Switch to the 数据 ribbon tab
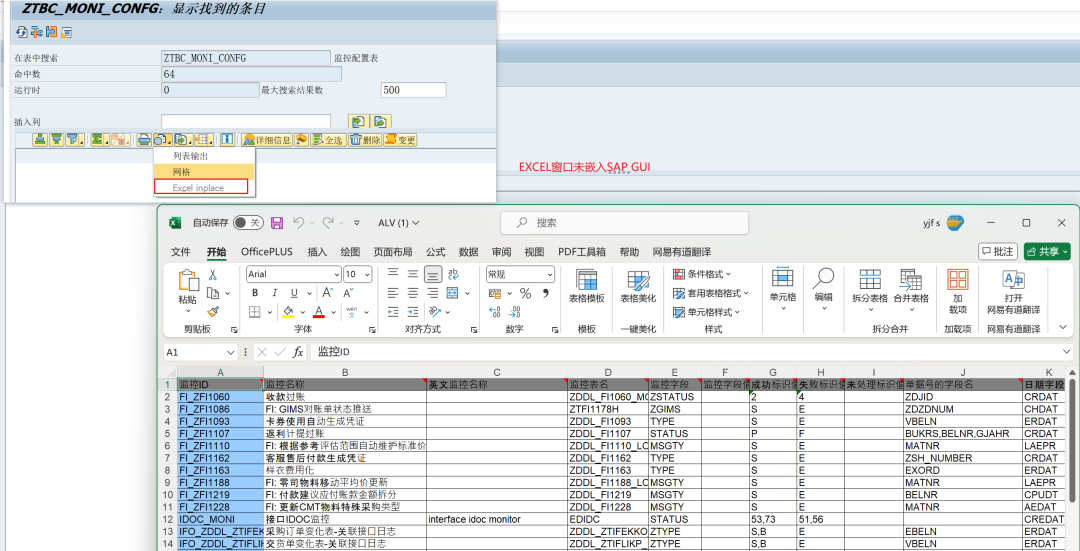This screenshot has width=1080, height=551. pos(468,252)
